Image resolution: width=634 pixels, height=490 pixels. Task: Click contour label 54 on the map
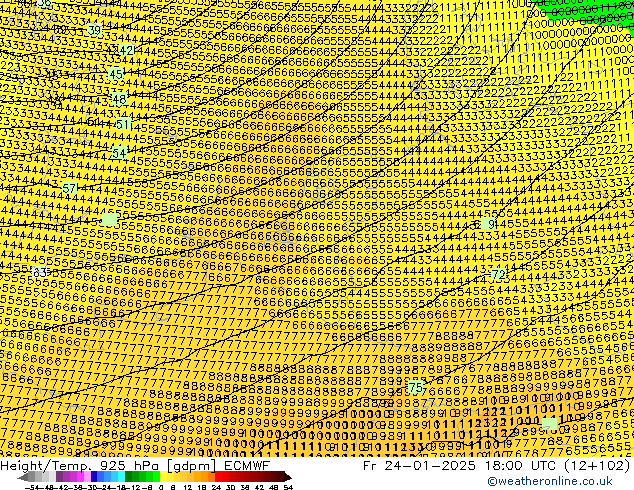click(x=119, y=153)
